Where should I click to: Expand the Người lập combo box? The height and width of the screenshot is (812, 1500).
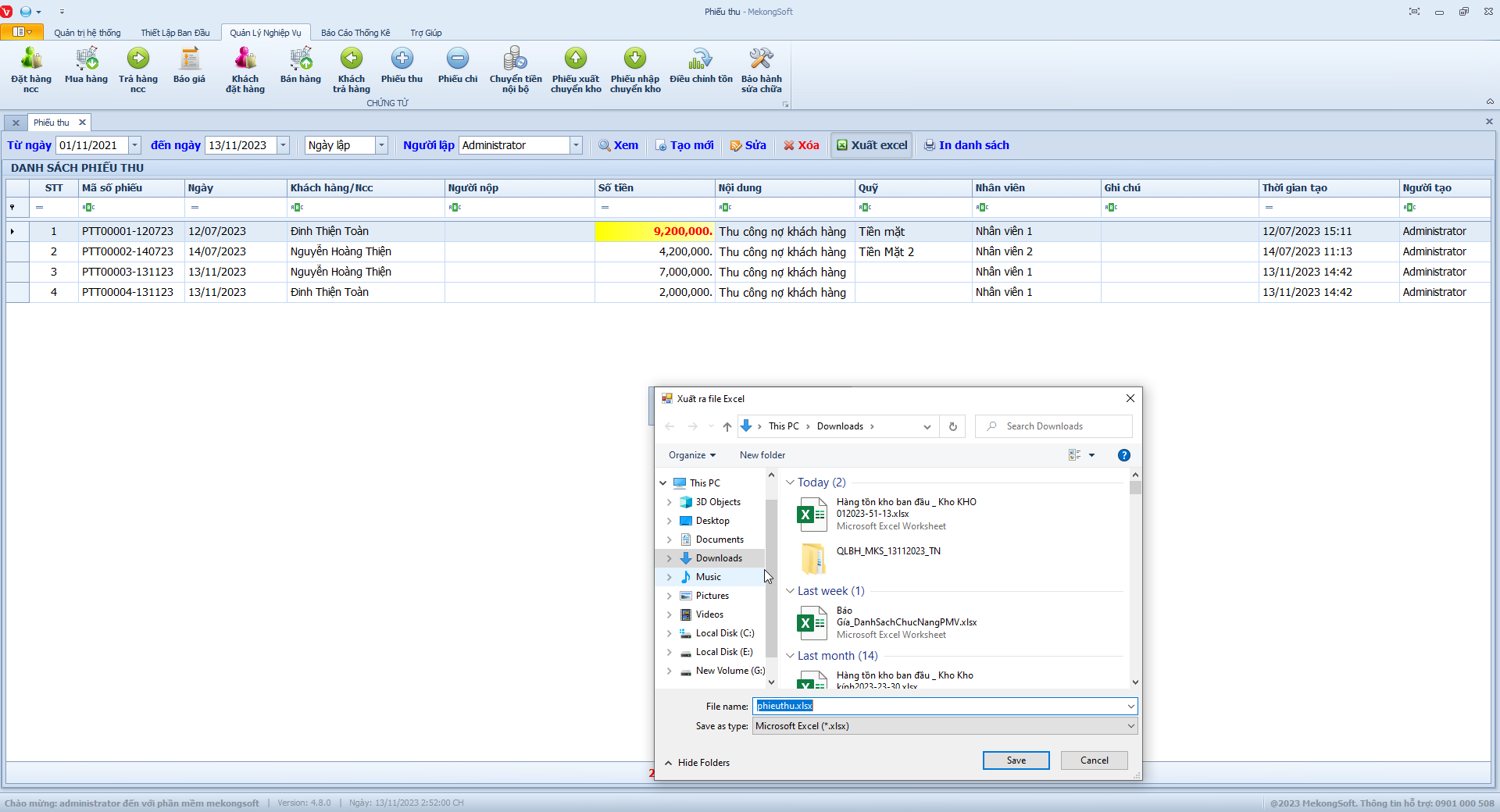(x=576, y=145)
